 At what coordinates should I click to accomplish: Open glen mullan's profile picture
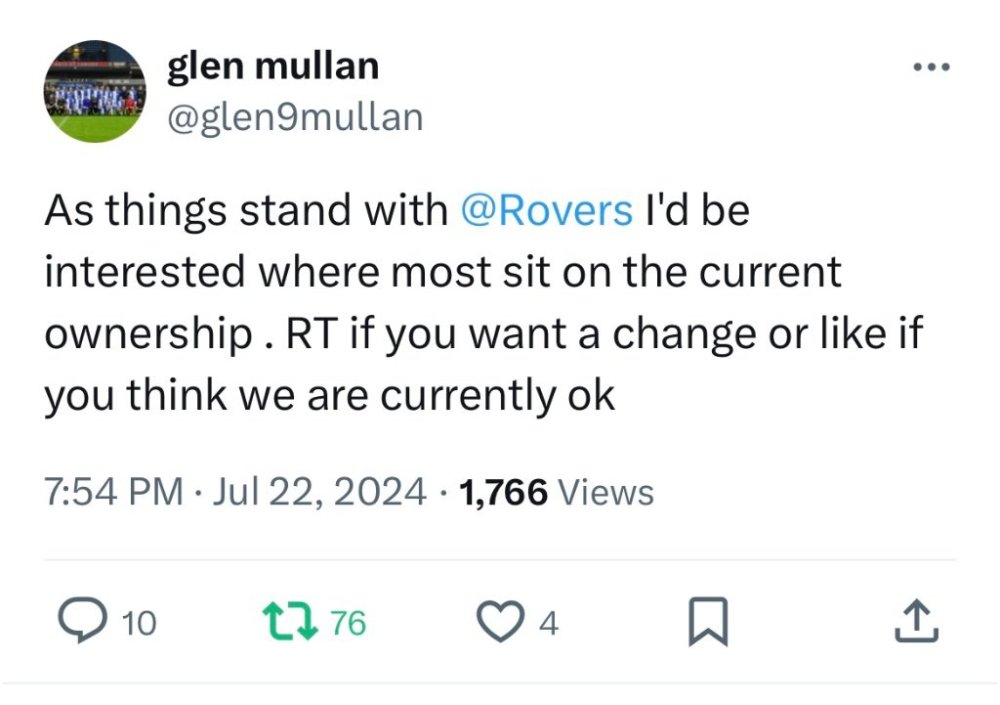(x=95, y=92)
